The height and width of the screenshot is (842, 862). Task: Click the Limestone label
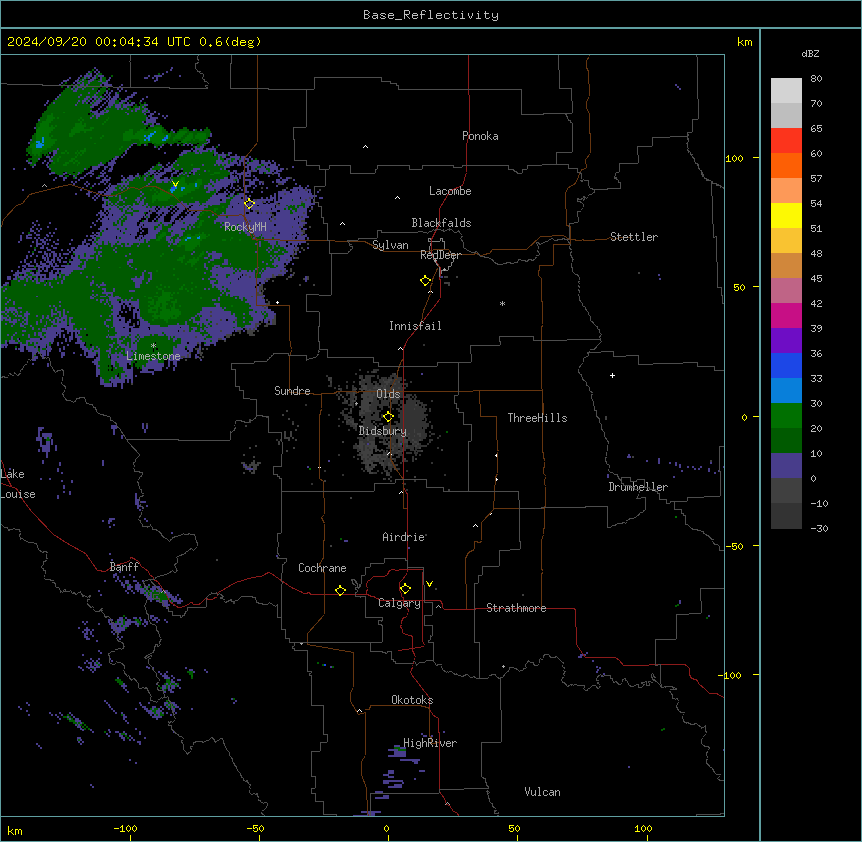[x=153, y=356]
